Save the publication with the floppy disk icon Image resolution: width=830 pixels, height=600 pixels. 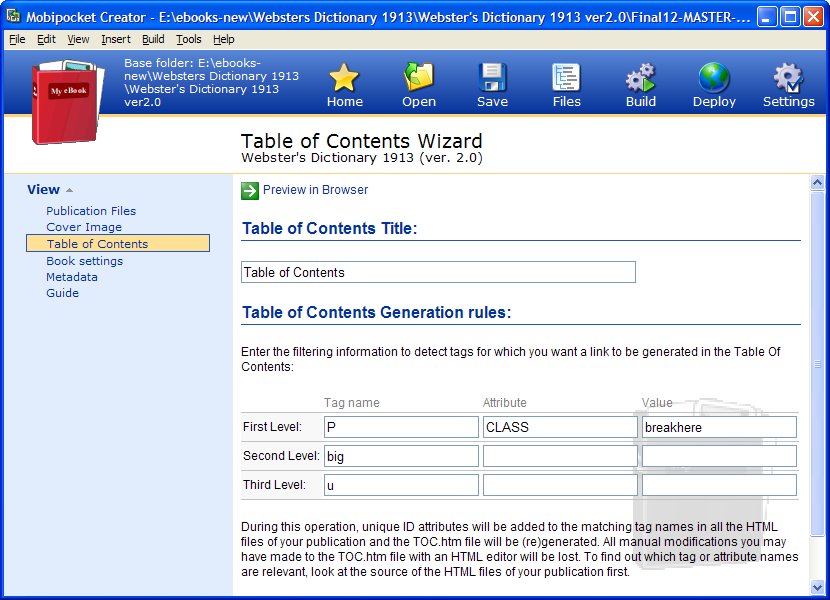click(x=492, y=77)
